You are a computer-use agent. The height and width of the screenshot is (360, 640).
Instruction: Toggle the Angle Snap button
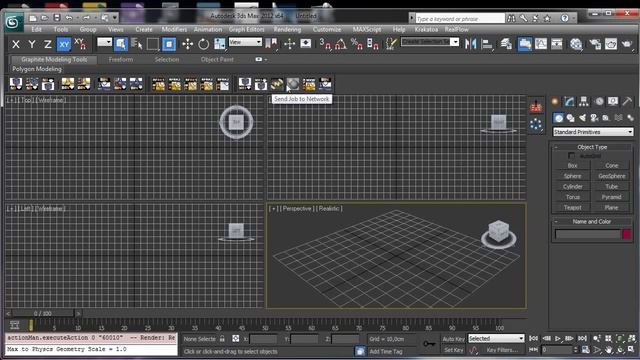tap(341, 44)
